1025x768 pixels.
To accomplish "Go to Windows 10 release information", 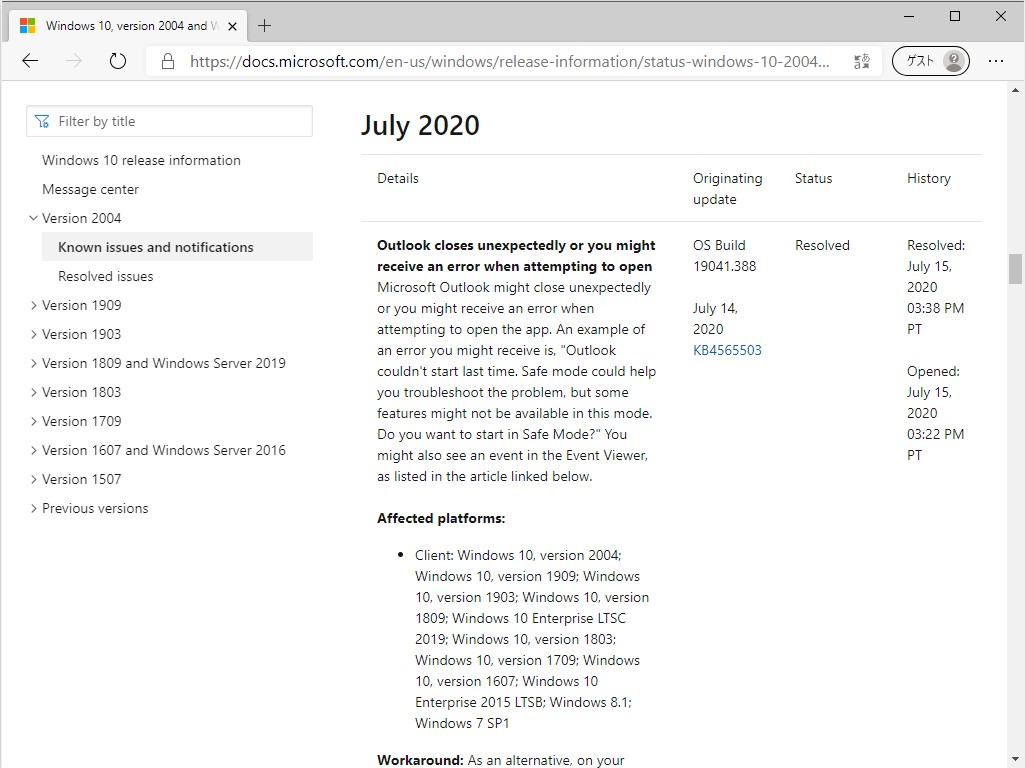I will pos(141,160).
